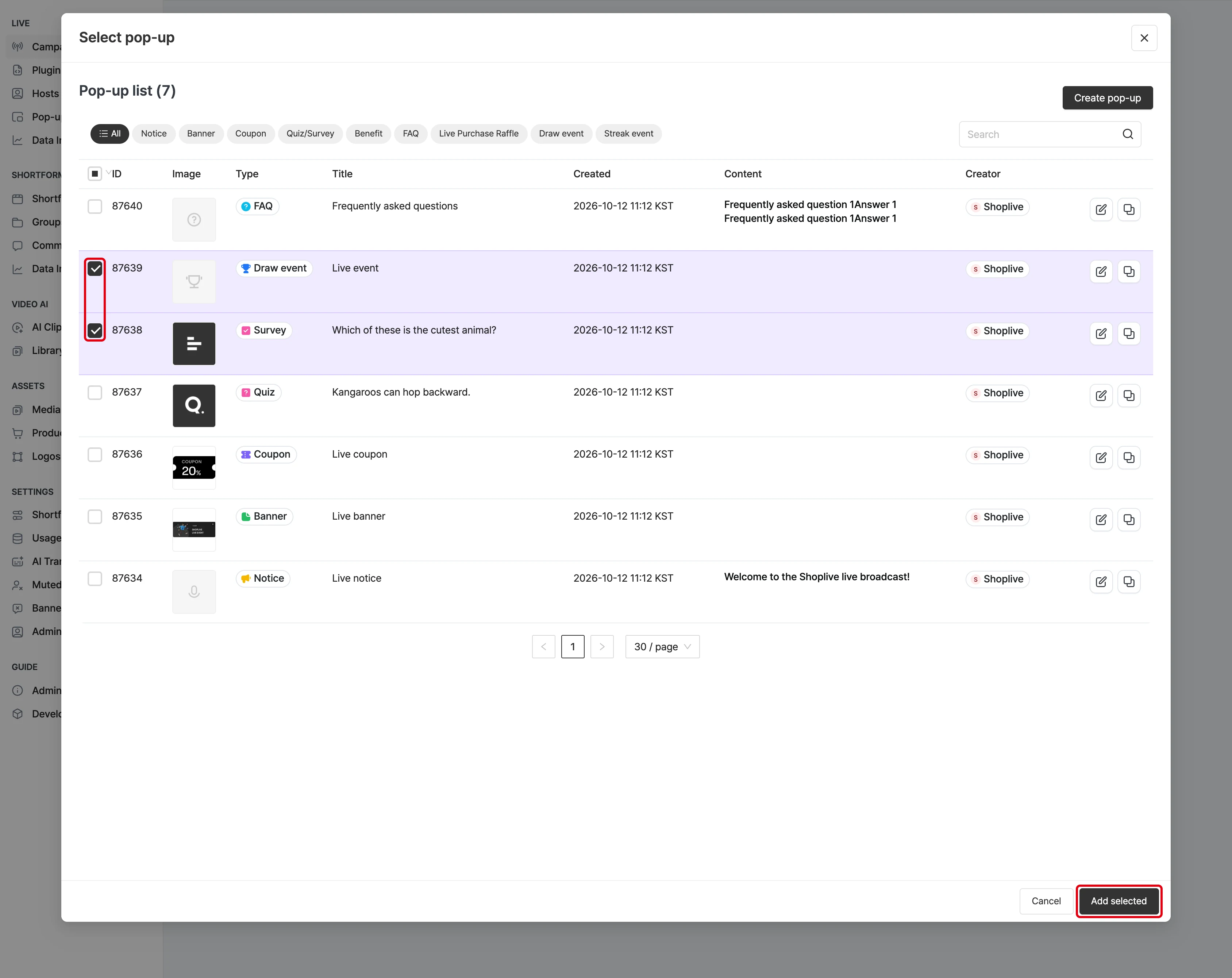
Task: Confirm with Add selected button
Action: tap(1118, 901)
